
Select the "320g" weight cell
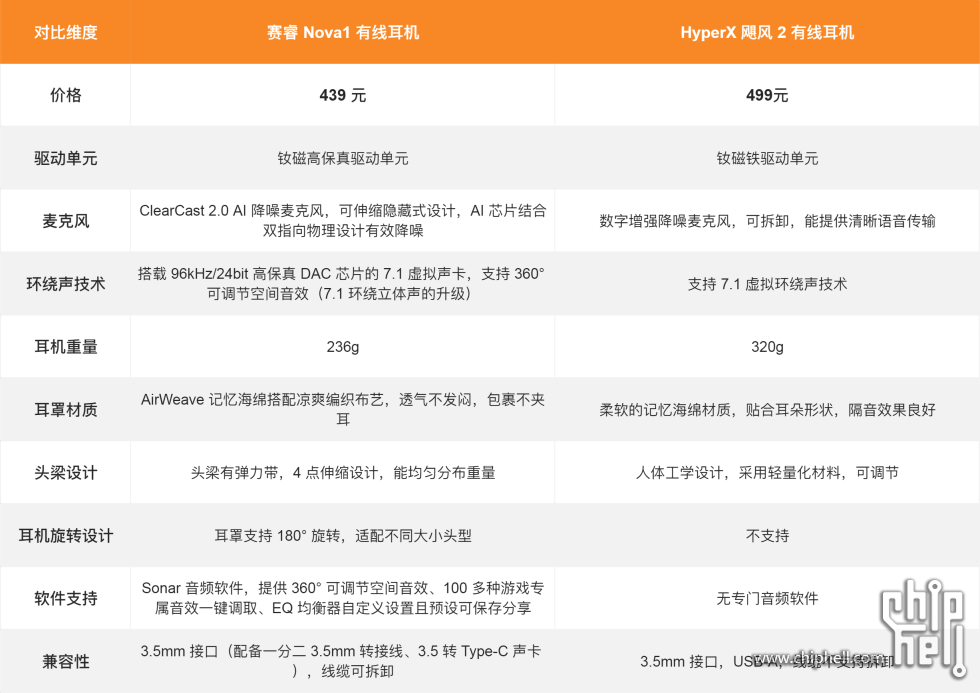767,347
